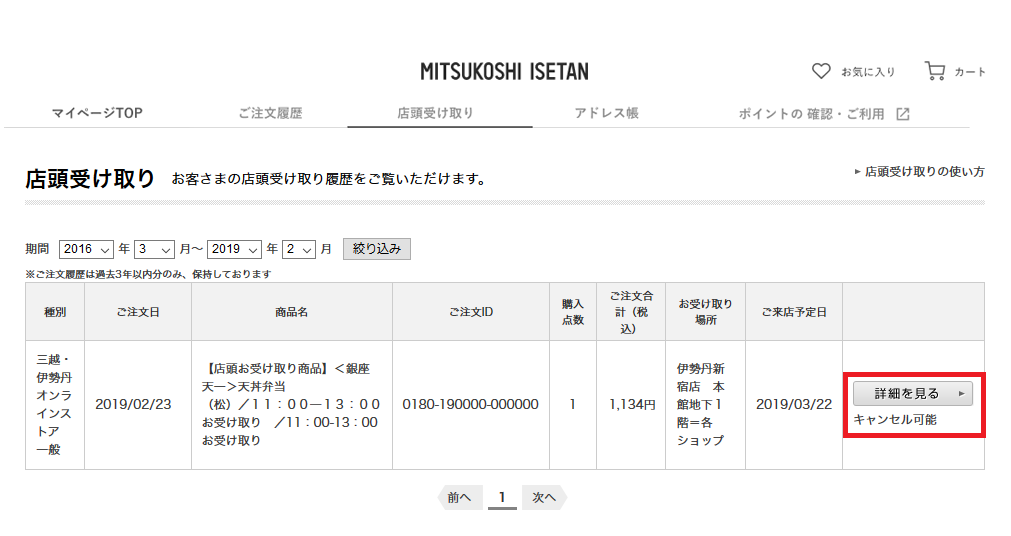
Task: Select the 店頭受け取り tab
Action: [x=435, y=113]
